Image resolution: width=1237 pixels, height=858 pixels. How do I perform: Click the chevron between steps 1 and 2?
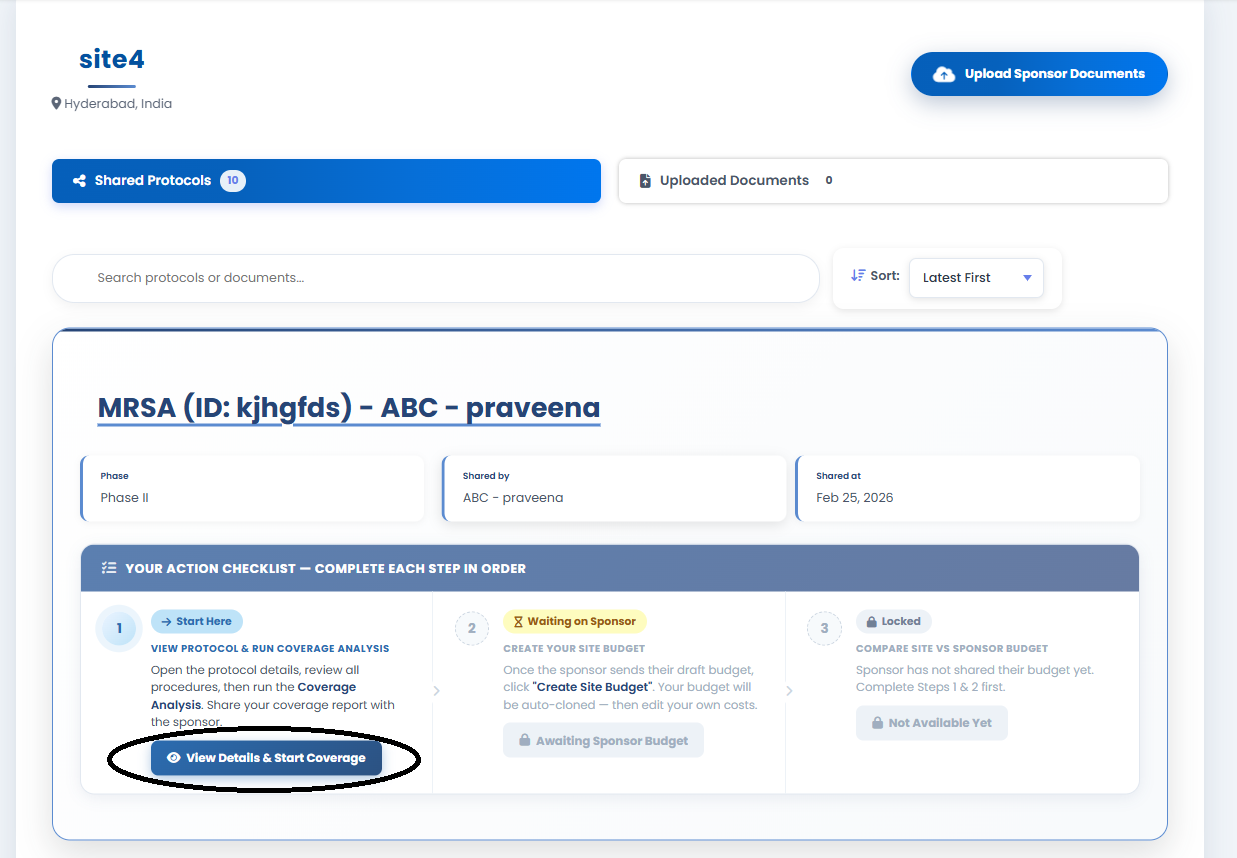pyautogui.click(x=436, y=690)
